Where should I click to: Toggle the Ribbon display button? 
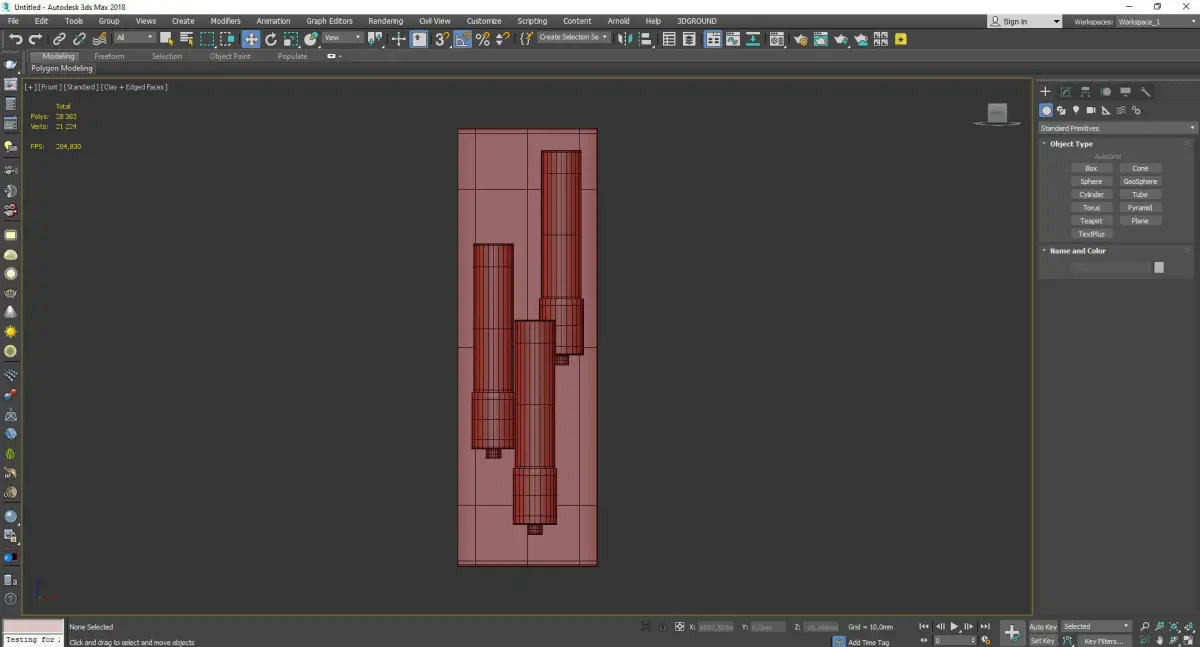click(712, 39)
